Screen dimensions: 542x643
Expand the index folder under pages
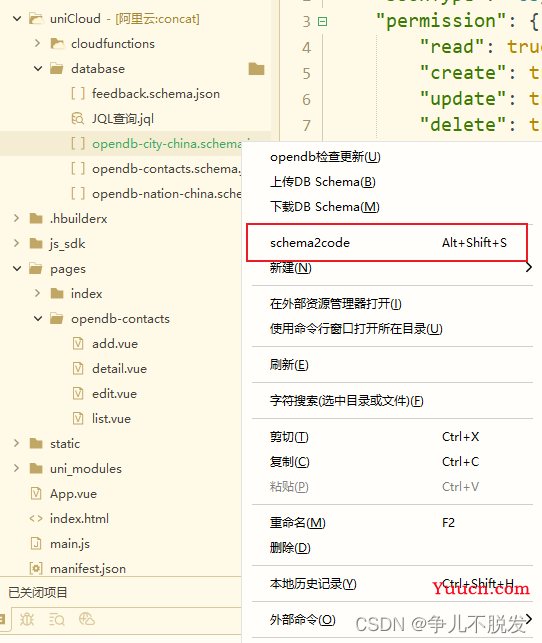[37, 293]
